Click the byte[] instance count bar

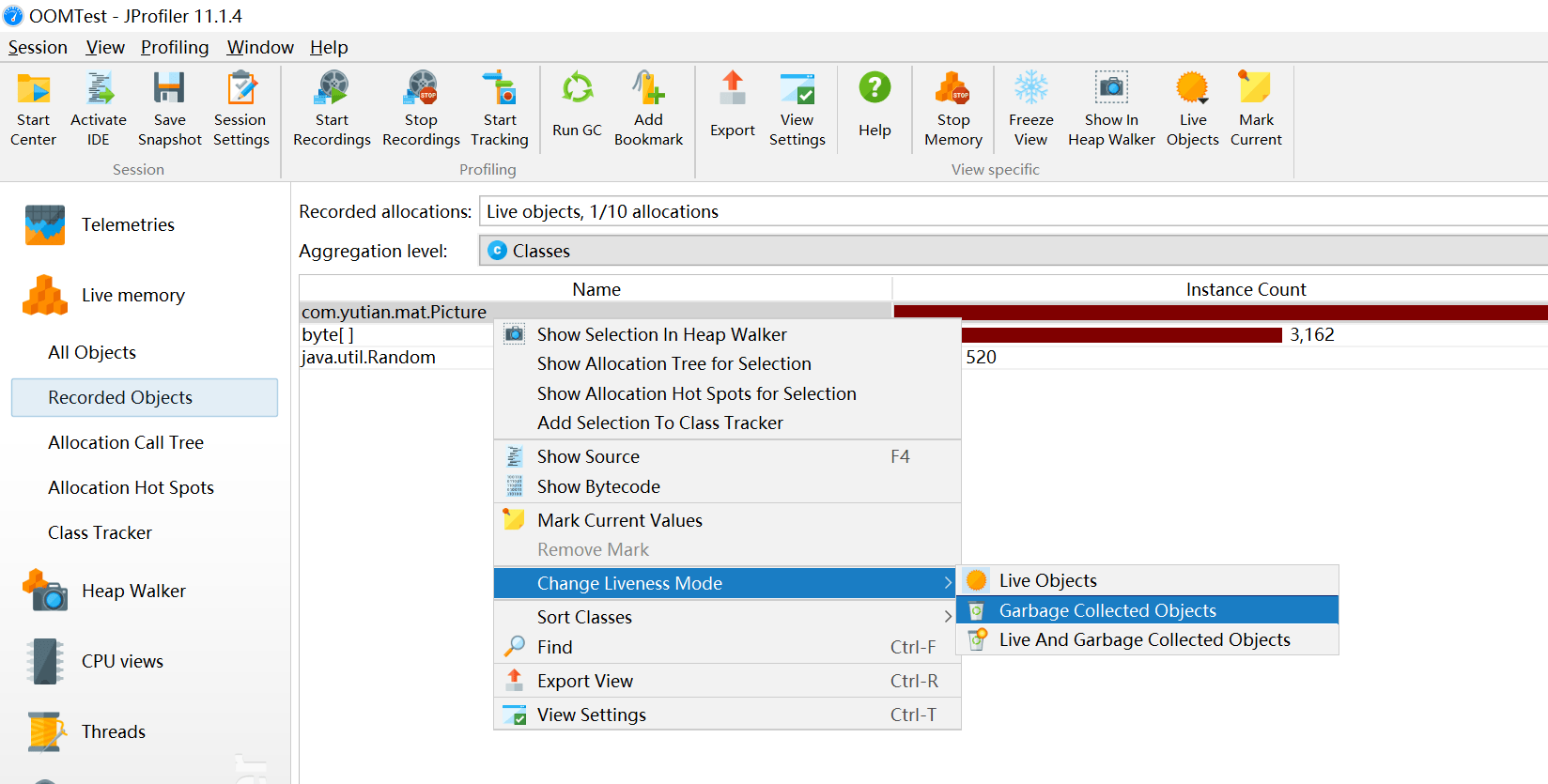[1122, 335]
